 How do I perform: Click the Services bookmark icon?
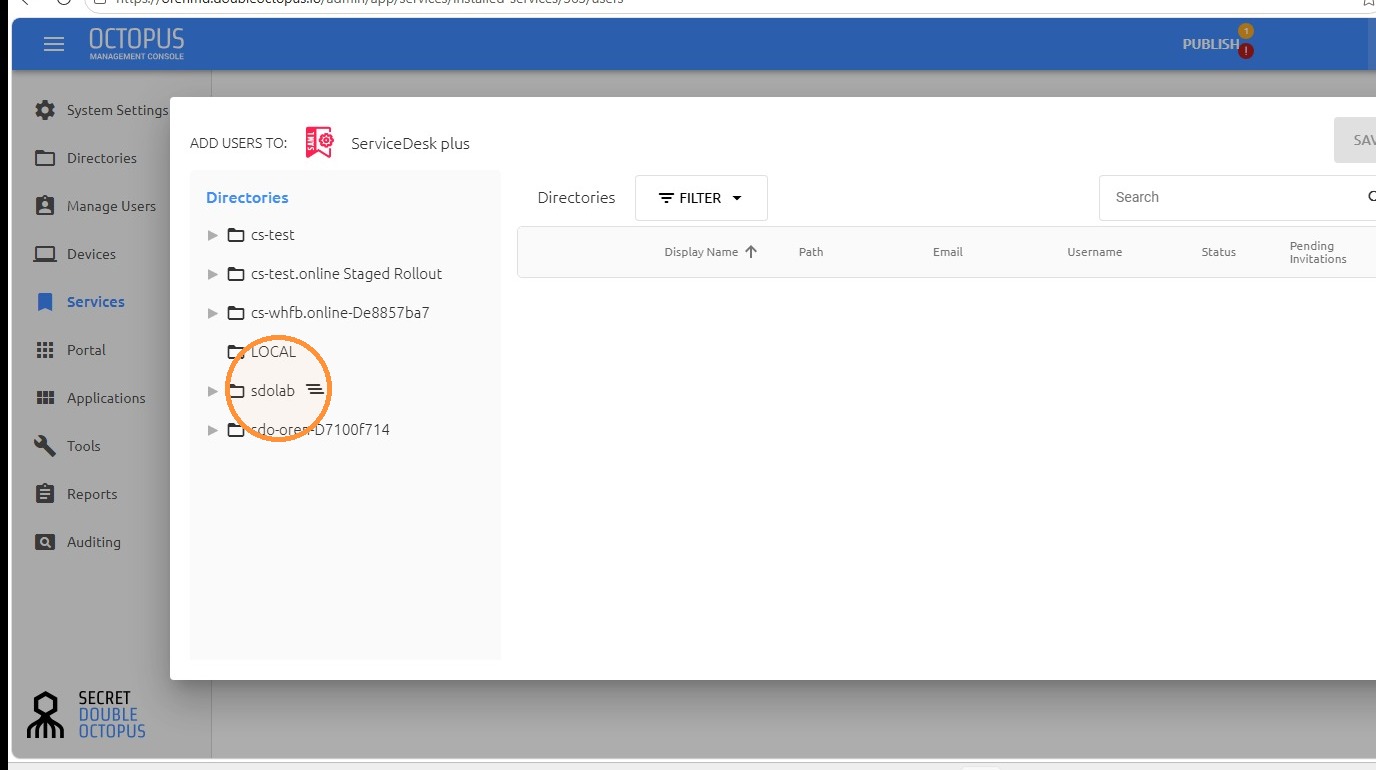click(x=45, y=302)
